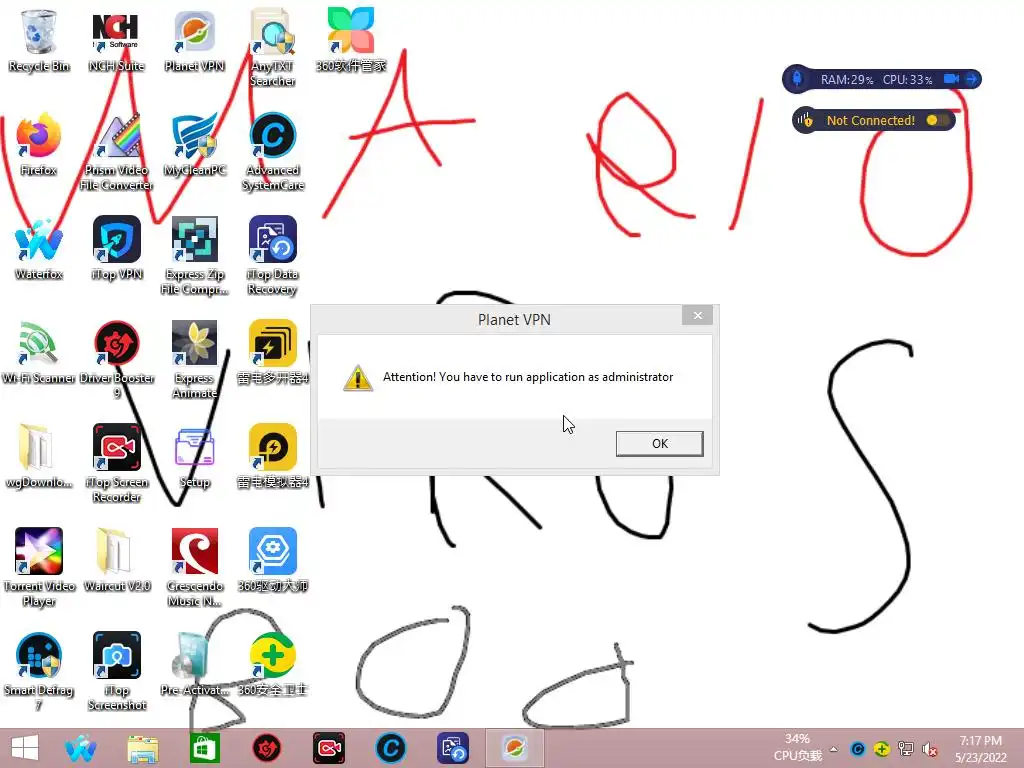
Task: Select the MyCleanPC desktop icon
Action: [x=194, y=145]
